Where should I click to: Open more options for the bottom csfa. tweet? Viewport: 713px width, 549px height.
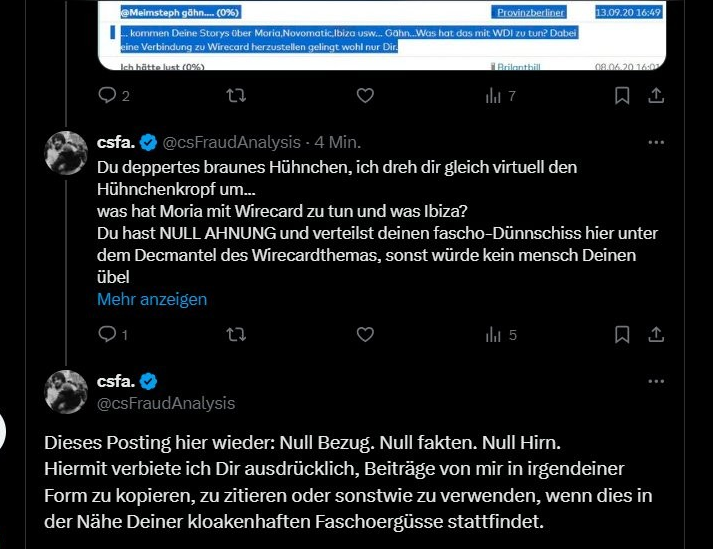click(x=656, y=381)
